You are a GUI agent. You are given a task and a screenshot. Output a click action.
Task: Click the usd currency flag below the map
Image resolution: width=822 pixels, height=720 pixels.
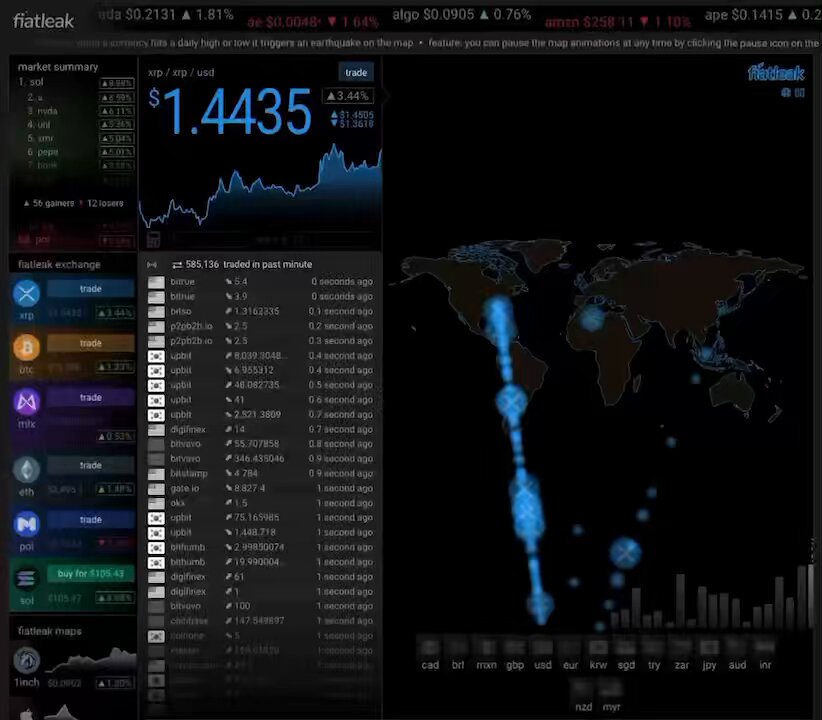pos(543,648)
